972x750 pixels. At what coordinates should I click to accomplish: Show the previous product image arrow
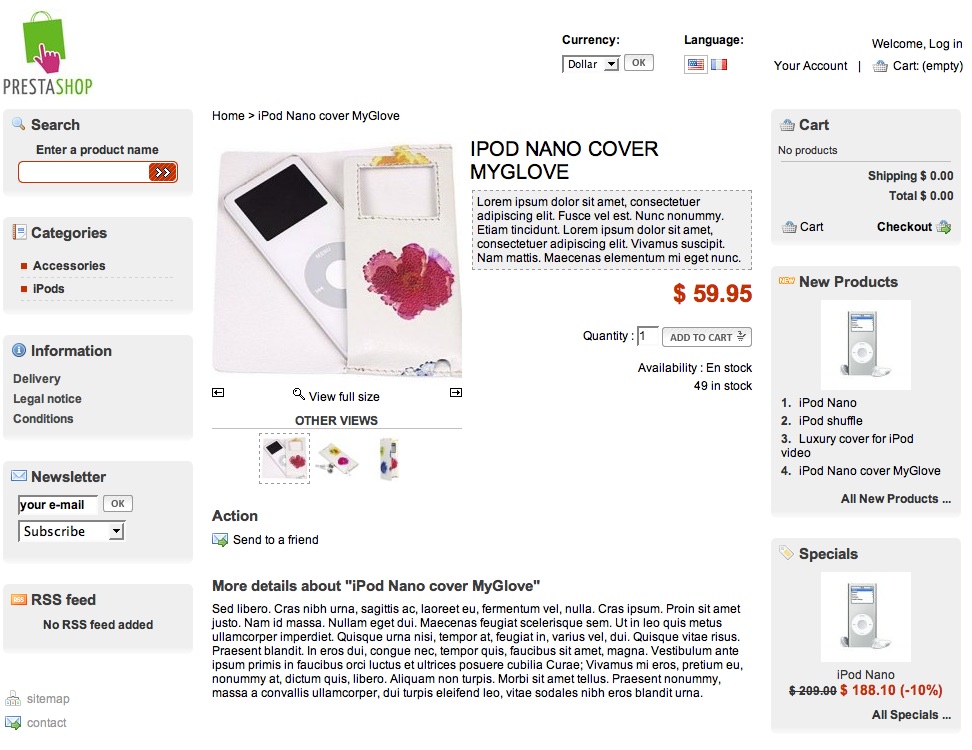(218, 392)
